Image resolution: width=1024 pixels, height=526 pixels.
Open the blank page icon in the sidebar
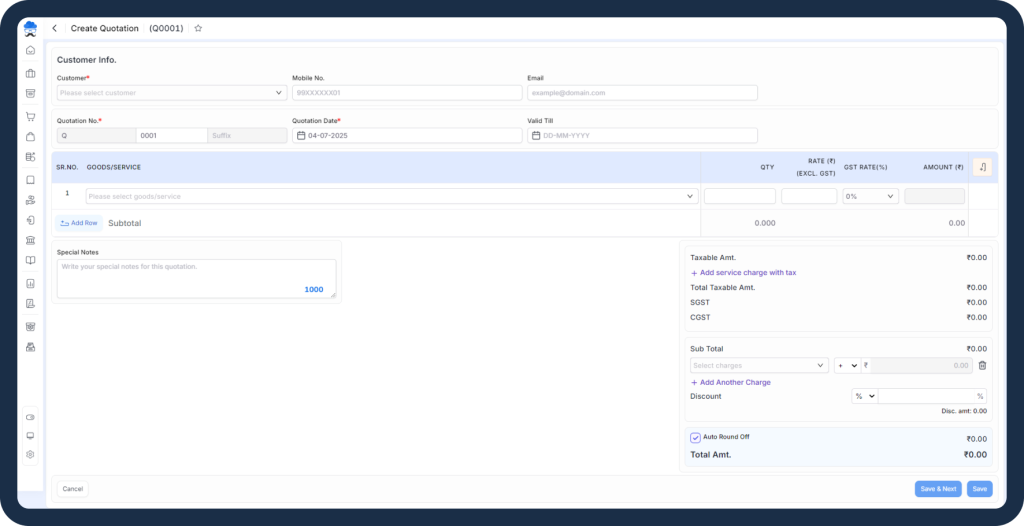tap(30, 180)
